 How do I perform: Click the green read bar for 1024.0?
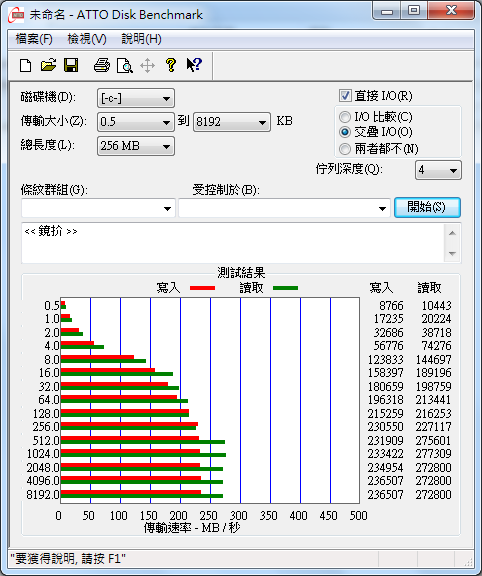(143, 455)
